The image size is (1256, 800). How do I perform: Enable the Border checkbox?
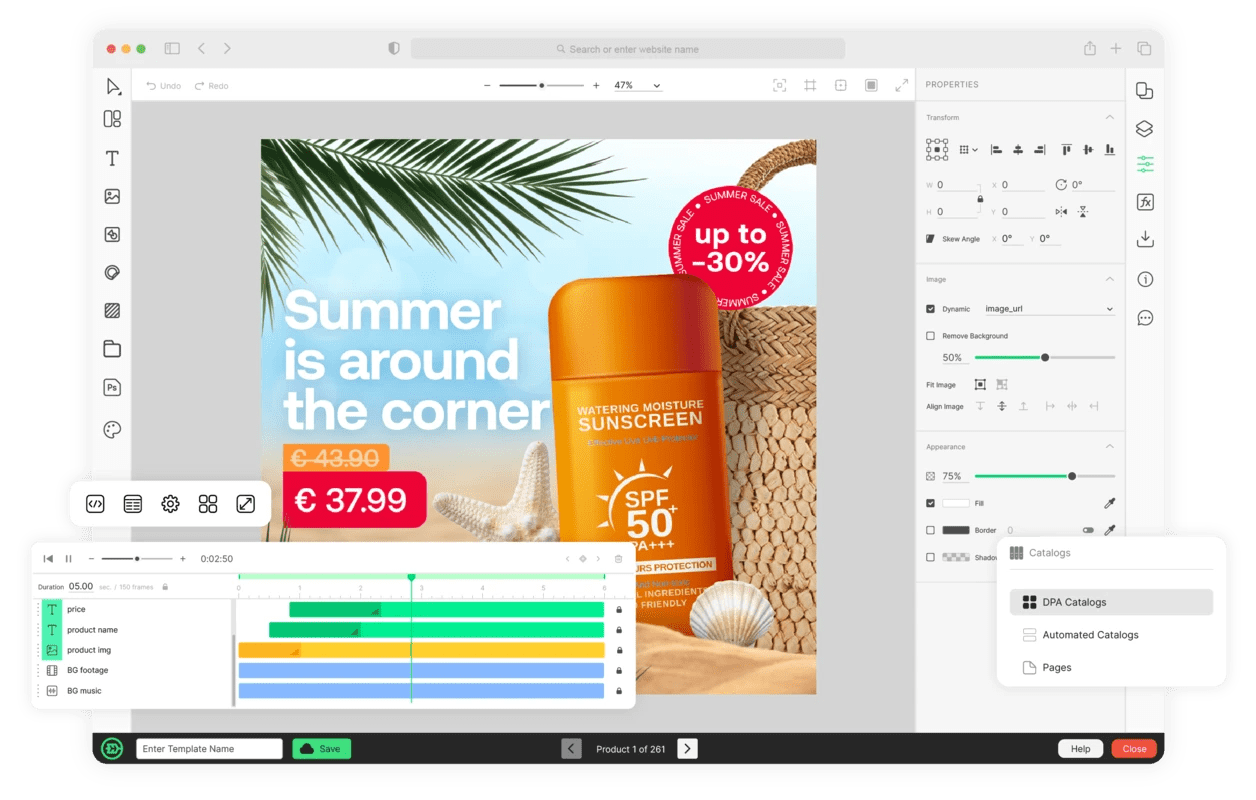(931, 530)
